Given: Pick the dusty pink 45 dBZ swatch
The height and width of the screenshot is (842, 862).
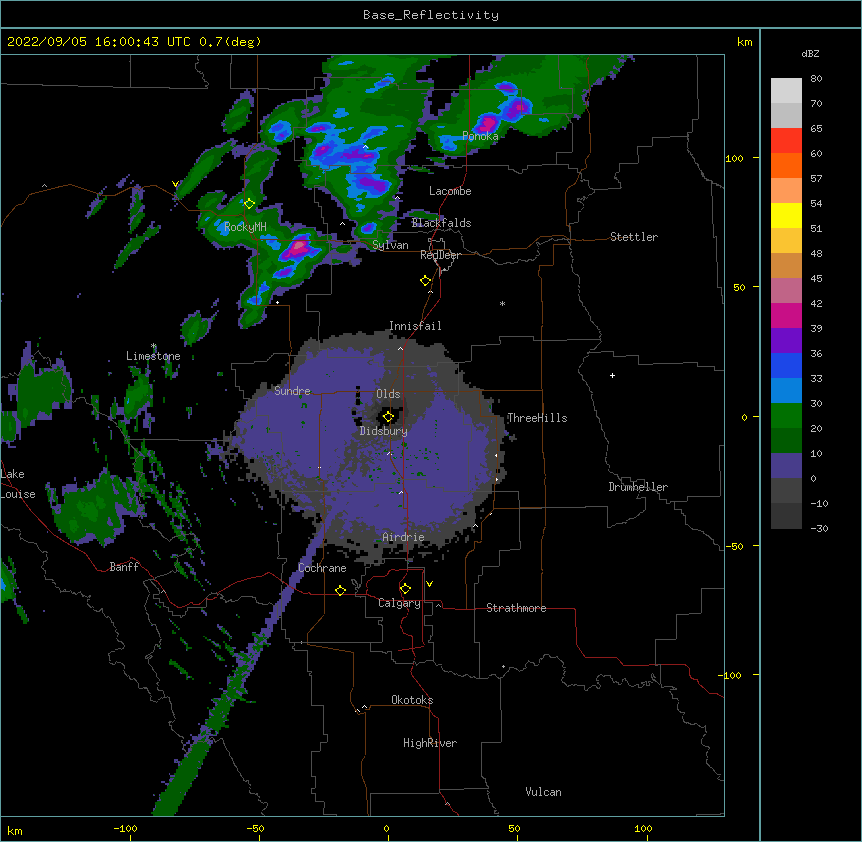Looking at the screenshot, I should tap(786, 290).
